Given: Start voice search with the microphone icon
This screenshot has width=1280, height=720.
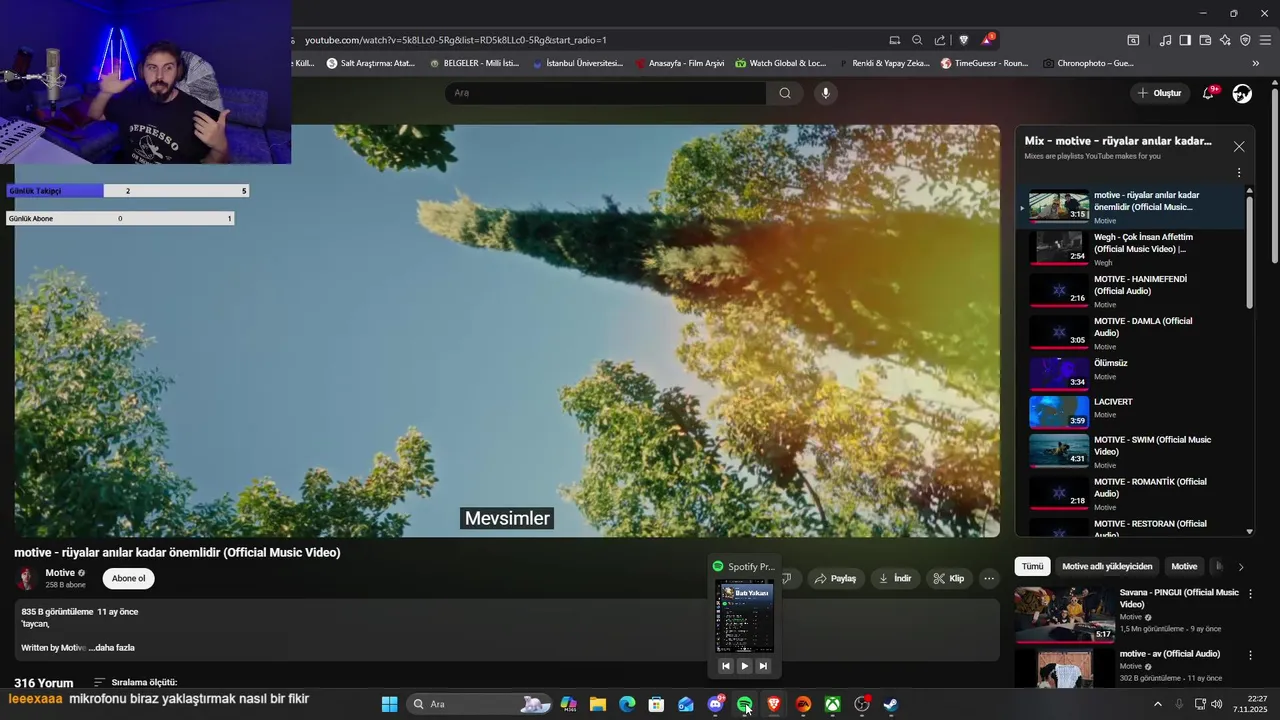Looking at the screenshot, I should click(x=825, y=93).
